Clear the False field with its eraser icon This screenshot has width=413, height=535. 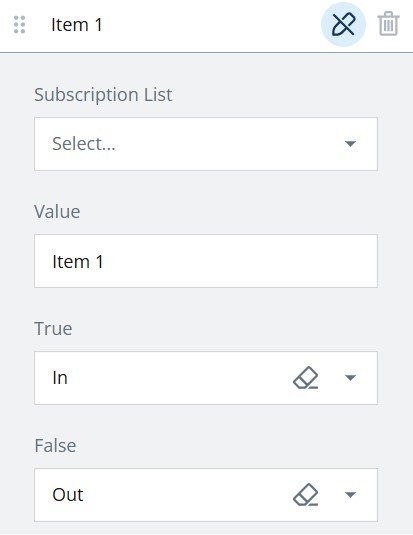tap(305, 494)
